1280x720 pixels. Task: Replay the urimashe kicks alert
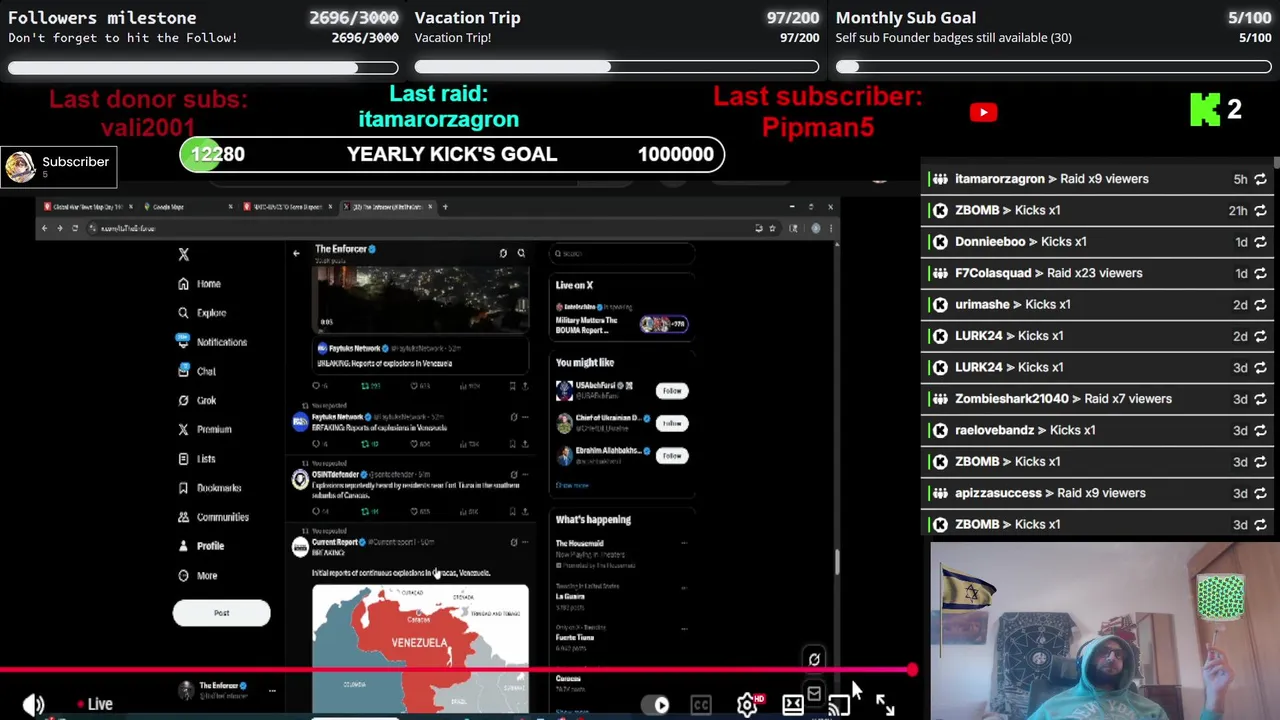pyautogui.click(x=1260, y=305)
